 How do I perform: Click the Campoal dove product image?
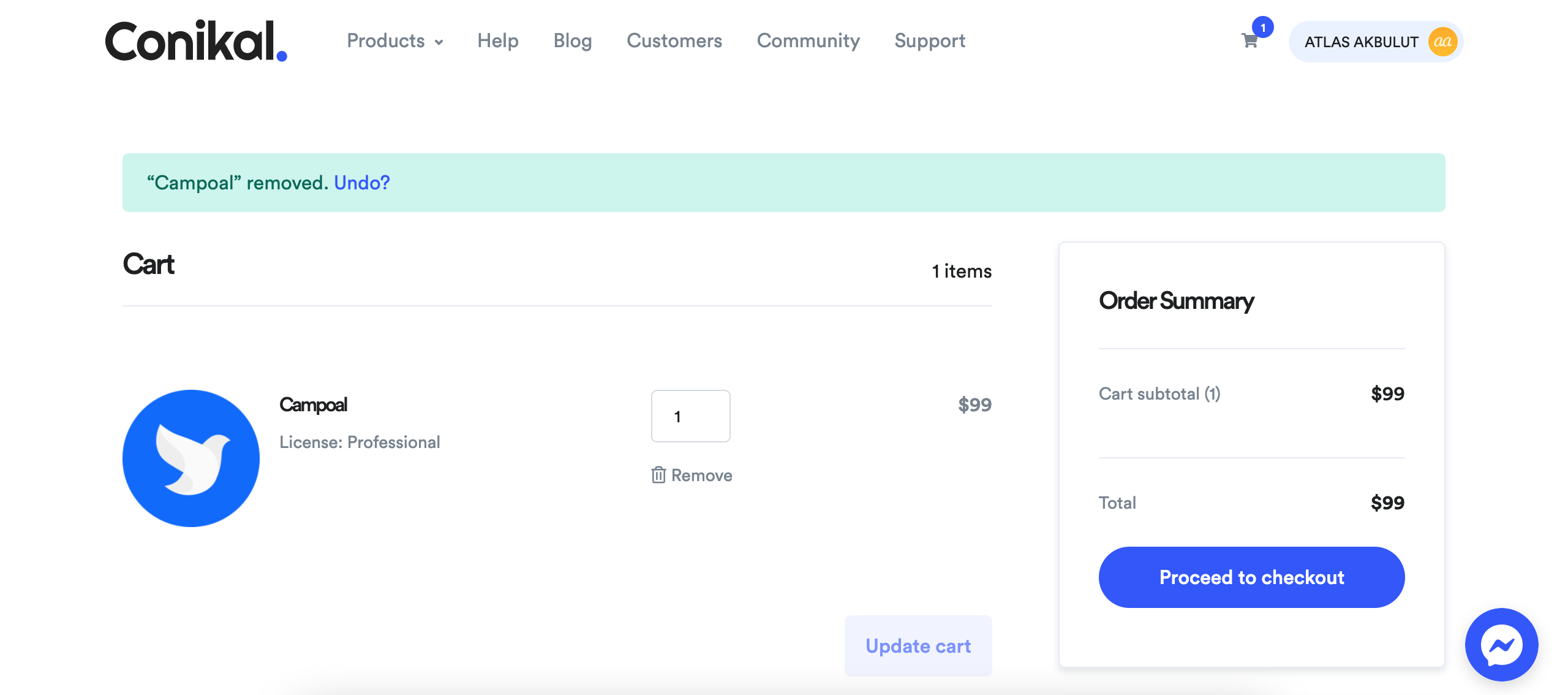click(x=191, y=458)
